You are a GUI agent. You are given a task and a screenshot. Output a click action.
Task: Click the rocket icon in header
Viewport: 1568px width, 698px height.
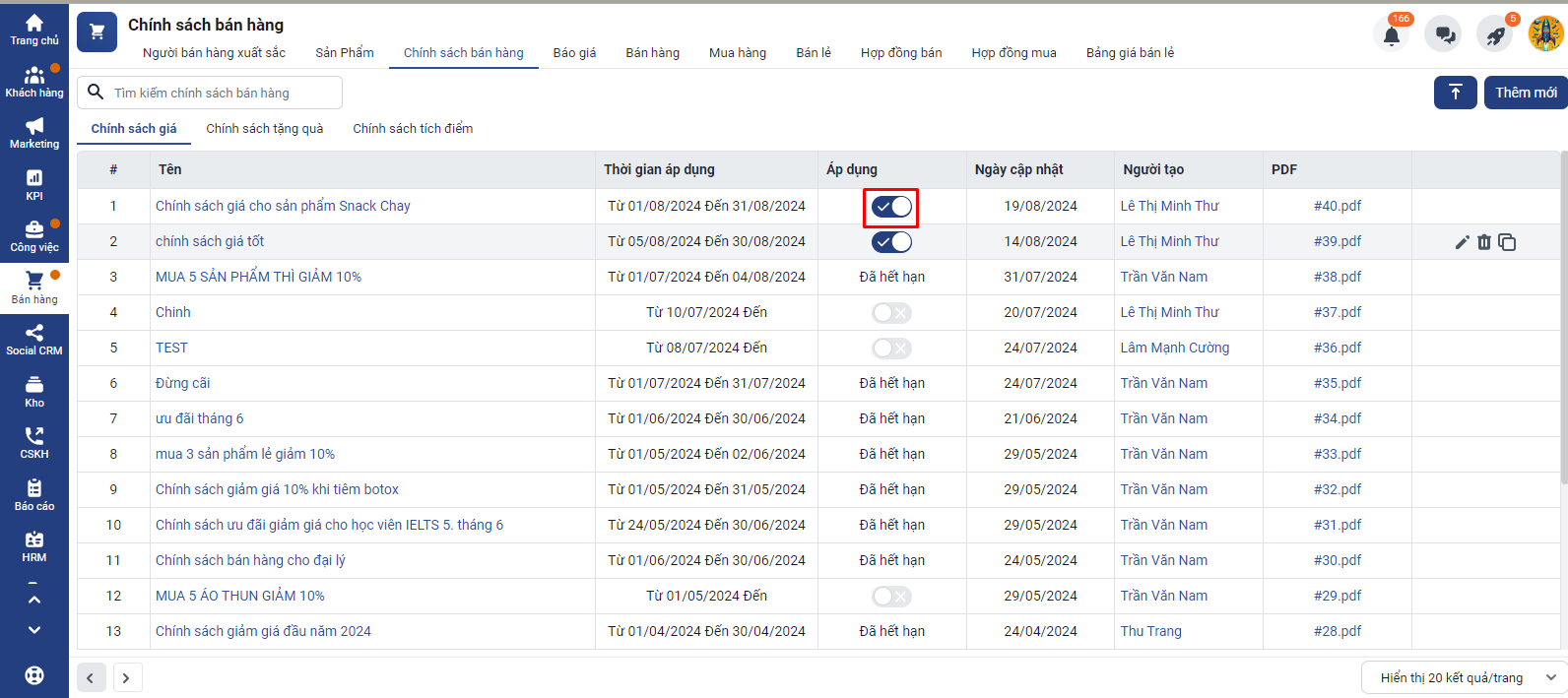[x=1495, y=35]
